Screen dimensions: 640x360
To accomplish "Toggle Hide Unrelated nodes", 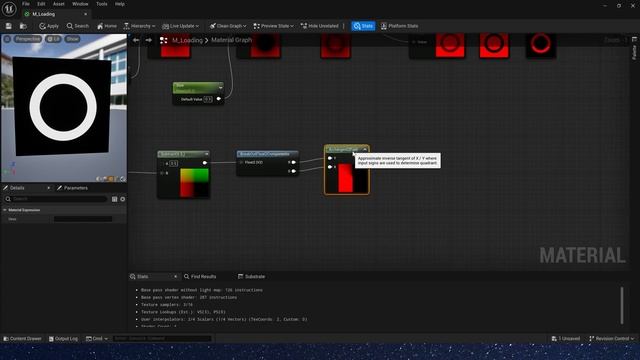I will tap(320, 26).
